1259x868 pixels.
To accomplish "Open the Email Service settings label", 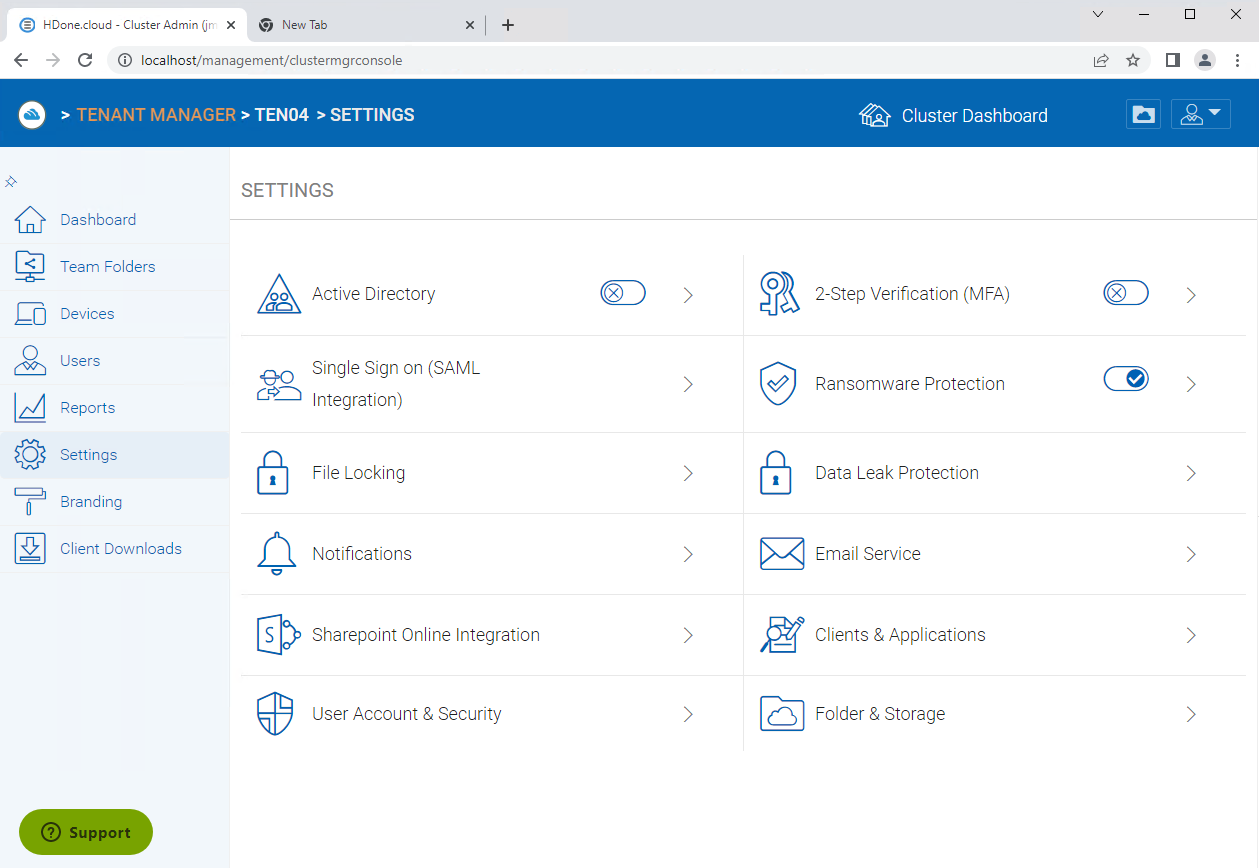I will (x=868, y=554).
